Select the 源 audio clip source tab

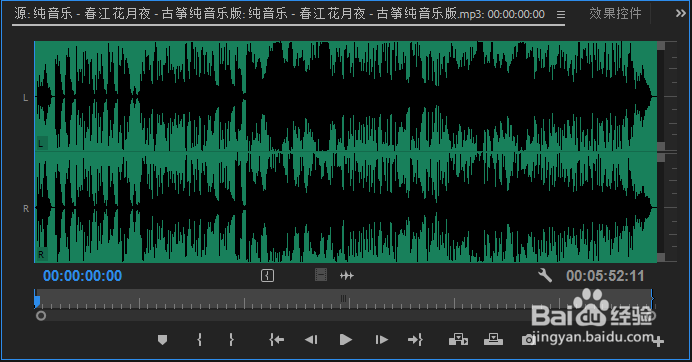pos(279,14)
